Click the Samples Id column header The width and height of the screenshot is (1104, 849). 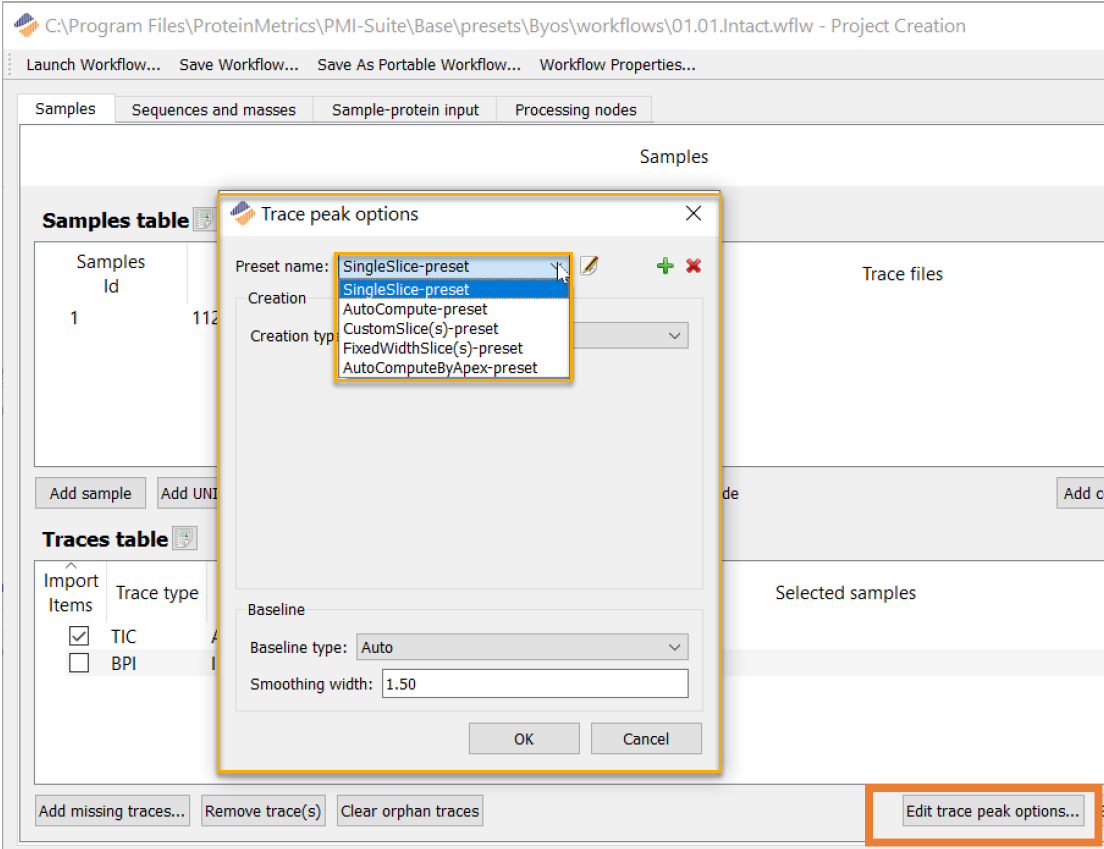(111, 274)
